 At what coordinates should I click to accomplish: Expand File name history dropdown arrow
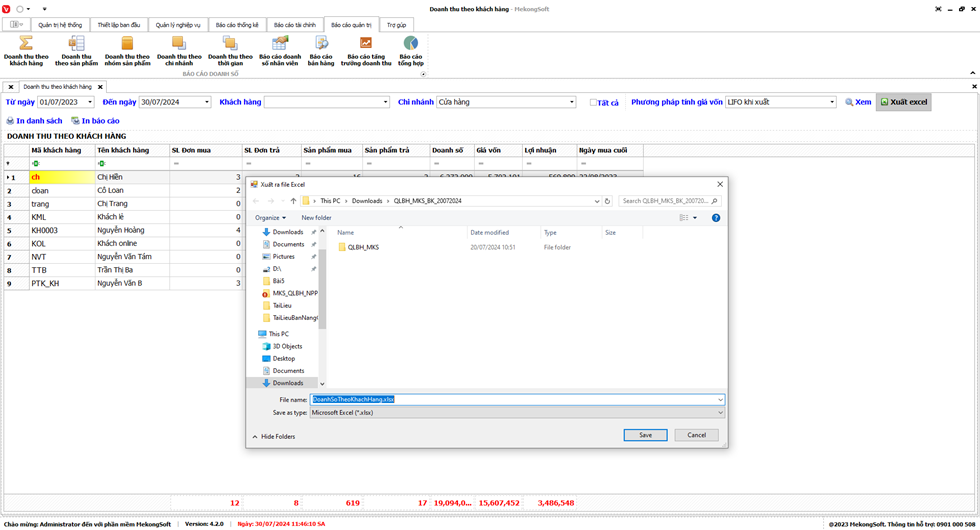click(720, 399)
